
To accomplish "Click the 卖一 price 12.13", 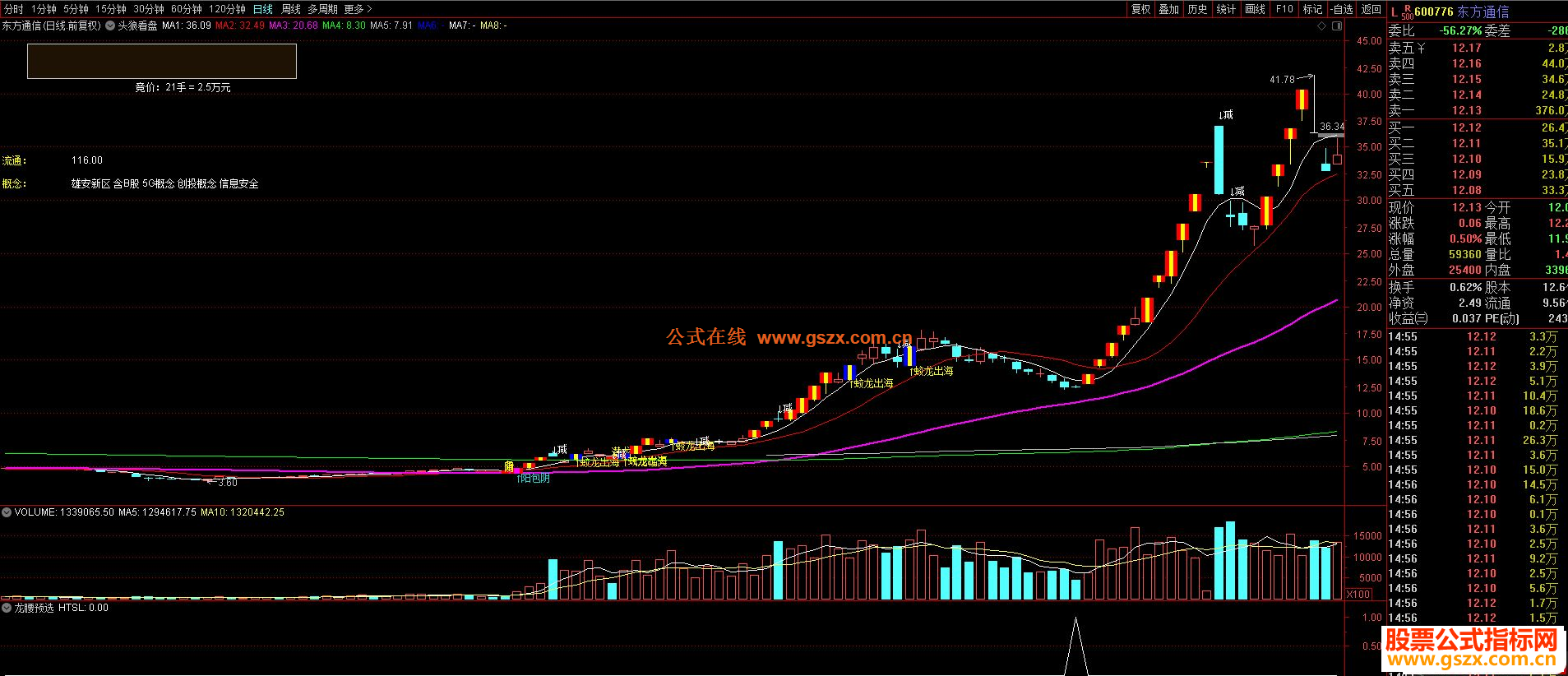I will pos(1466,110).
